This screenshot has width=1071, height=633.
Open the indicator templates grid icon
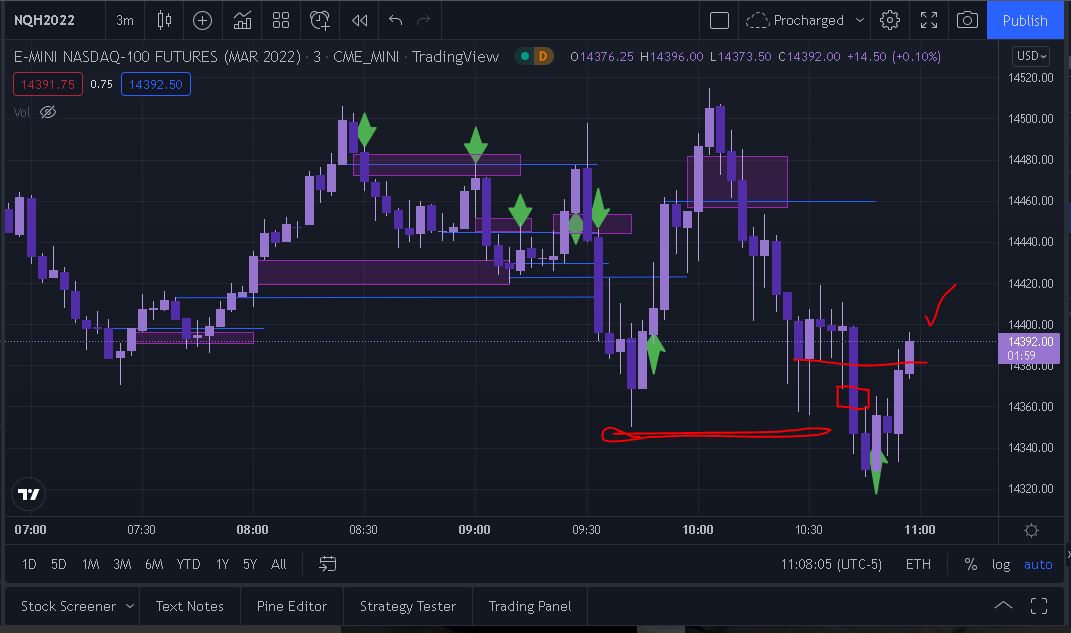(x=281, y=20)
